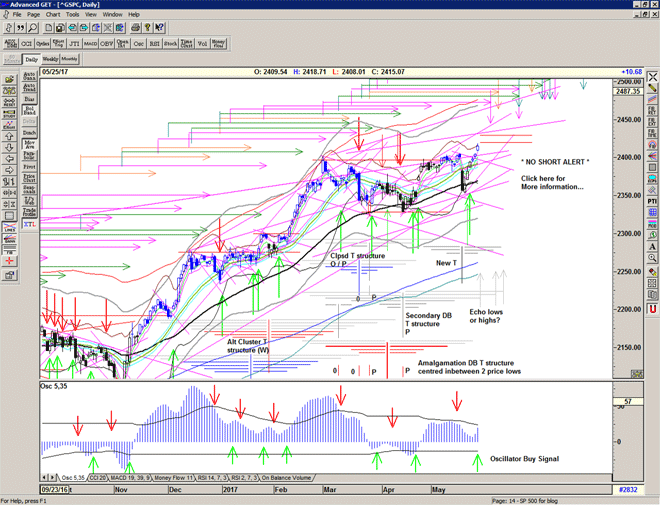The width and height of the screenshot is (660, 505).
Task: Select the RSI study button
Action: [153, 44]
